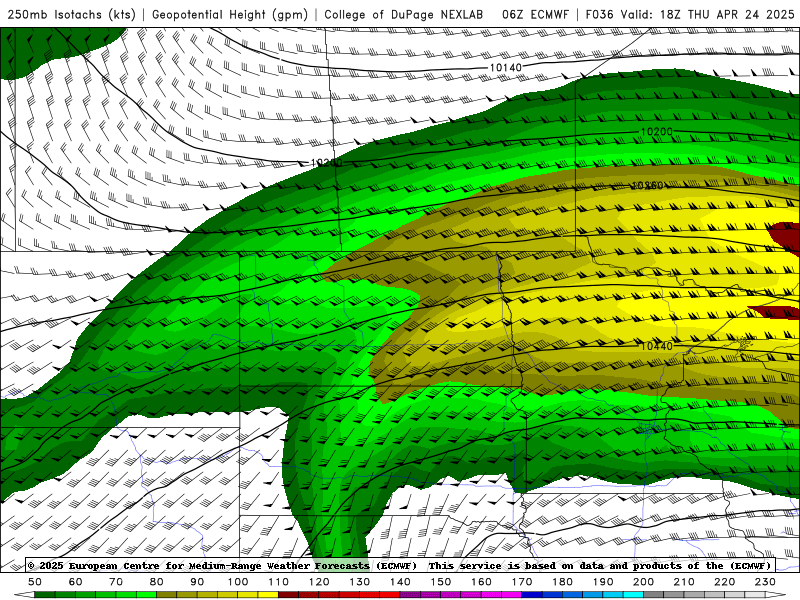Click the dark blue swatch below 170

click(x=532, y=595)
